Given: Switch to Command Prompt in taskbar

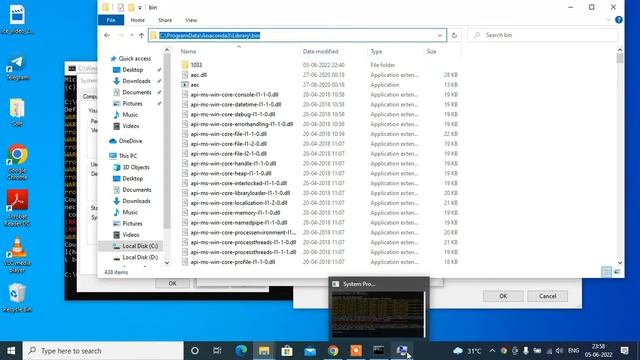Looking at the screenshot, I should [x=378, y=351].
